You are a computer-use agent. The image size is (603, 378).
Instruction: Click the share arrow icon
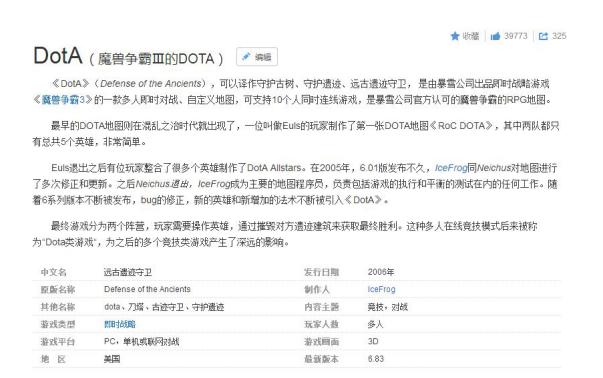543,36
